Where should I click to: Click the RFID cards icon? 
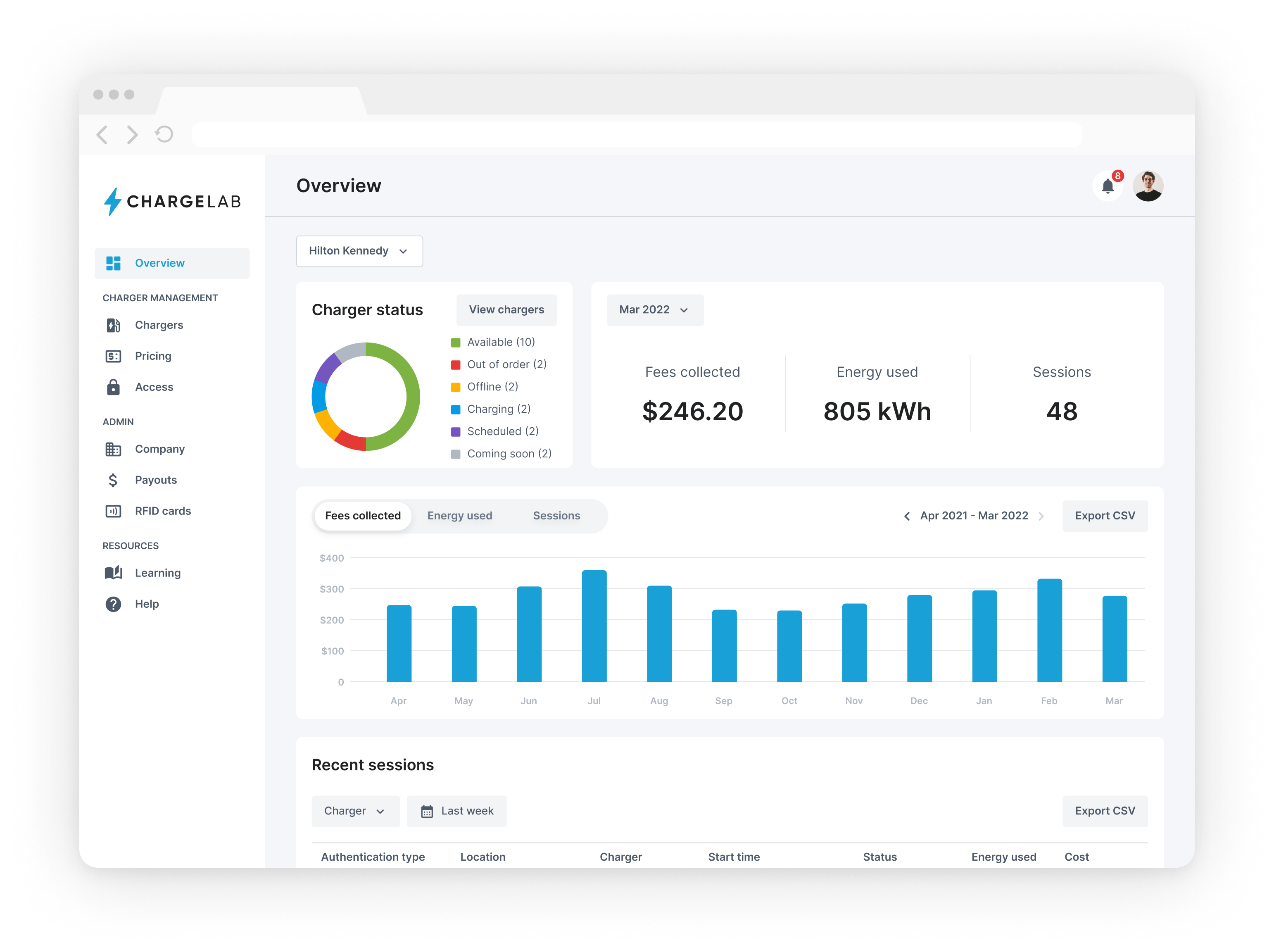click(114, 511)
